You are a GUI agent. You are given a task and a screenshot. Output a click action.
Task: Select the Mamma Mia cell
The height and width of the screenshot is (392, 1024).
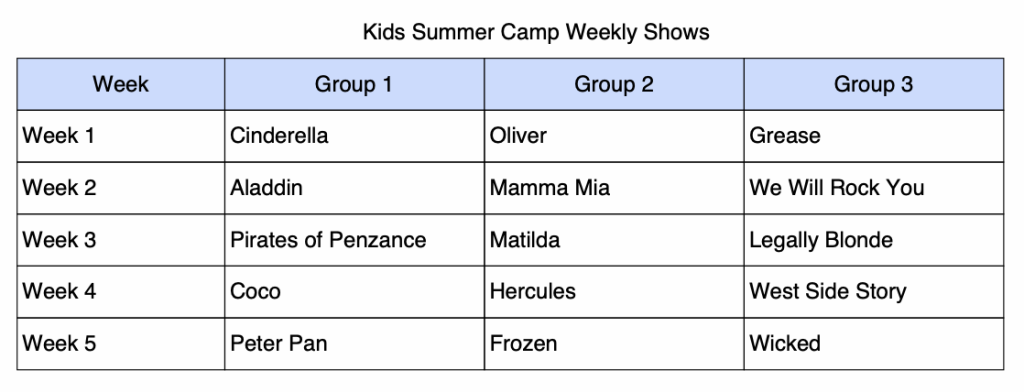click(x=614, y=188)
